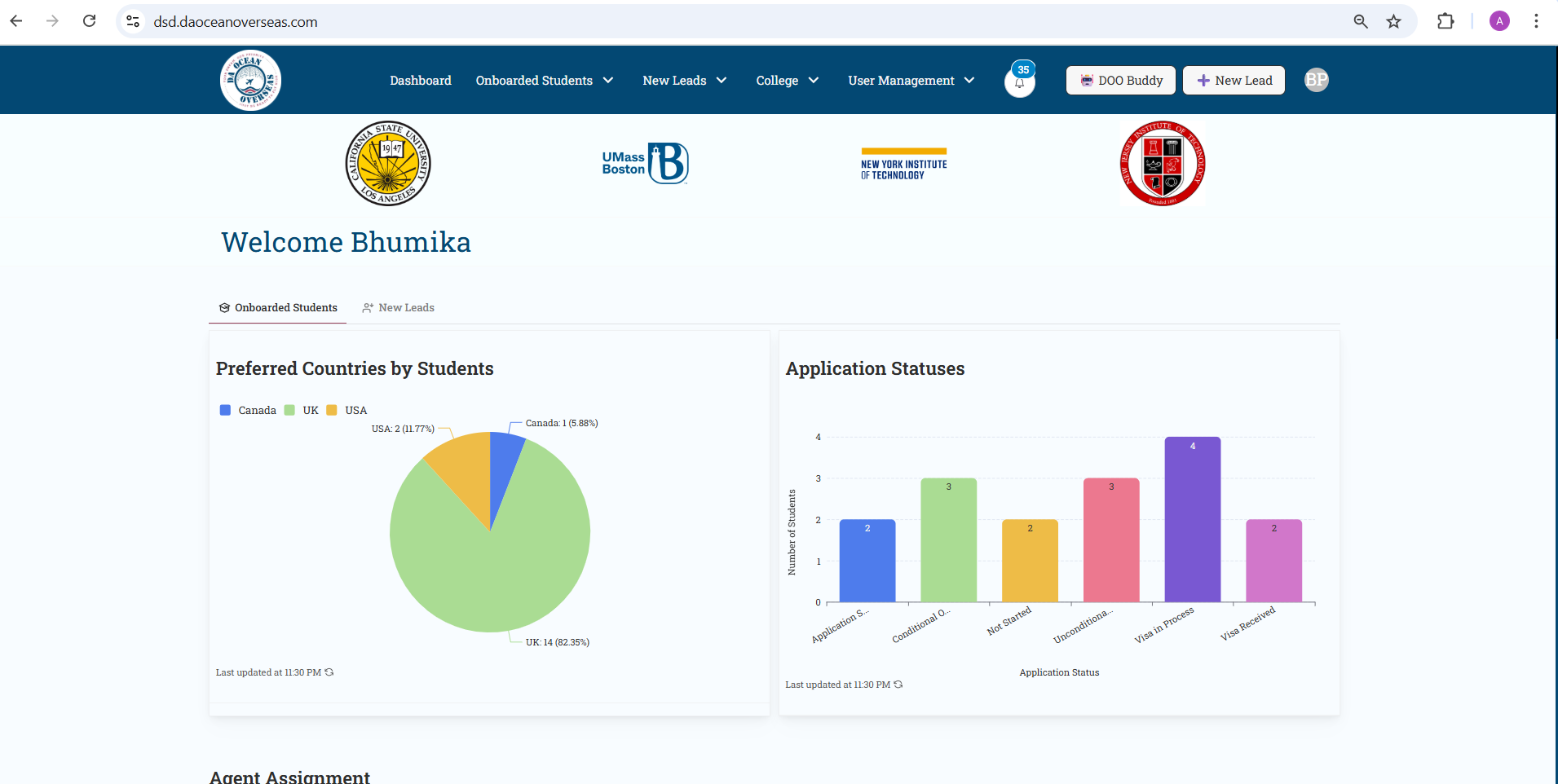The width and height of the screenshot is (1558, 784).
Task: Open the site information icon in the address bar
Action: 133,21
